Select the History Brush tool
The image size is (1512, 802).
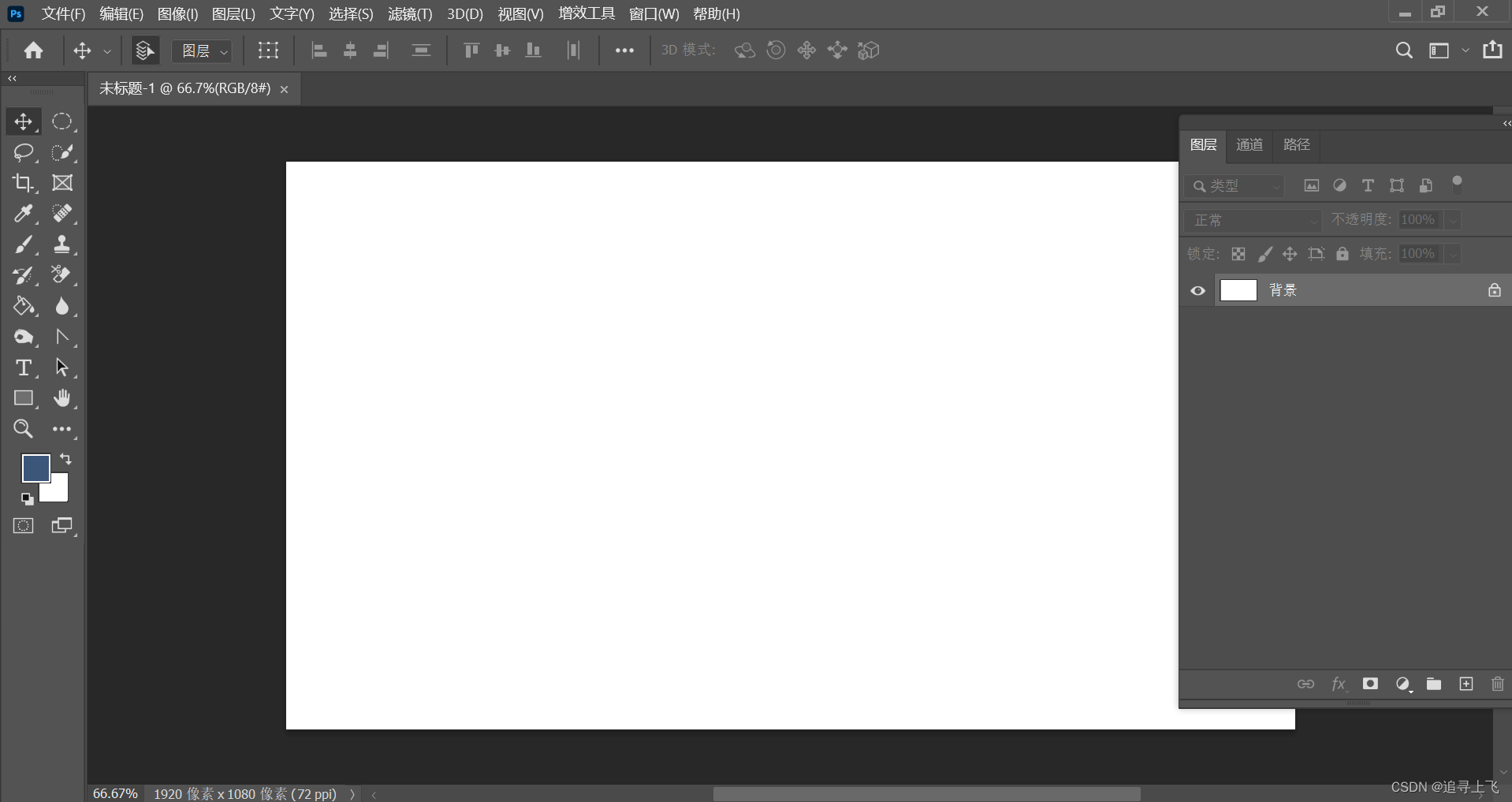pos(23,275)
